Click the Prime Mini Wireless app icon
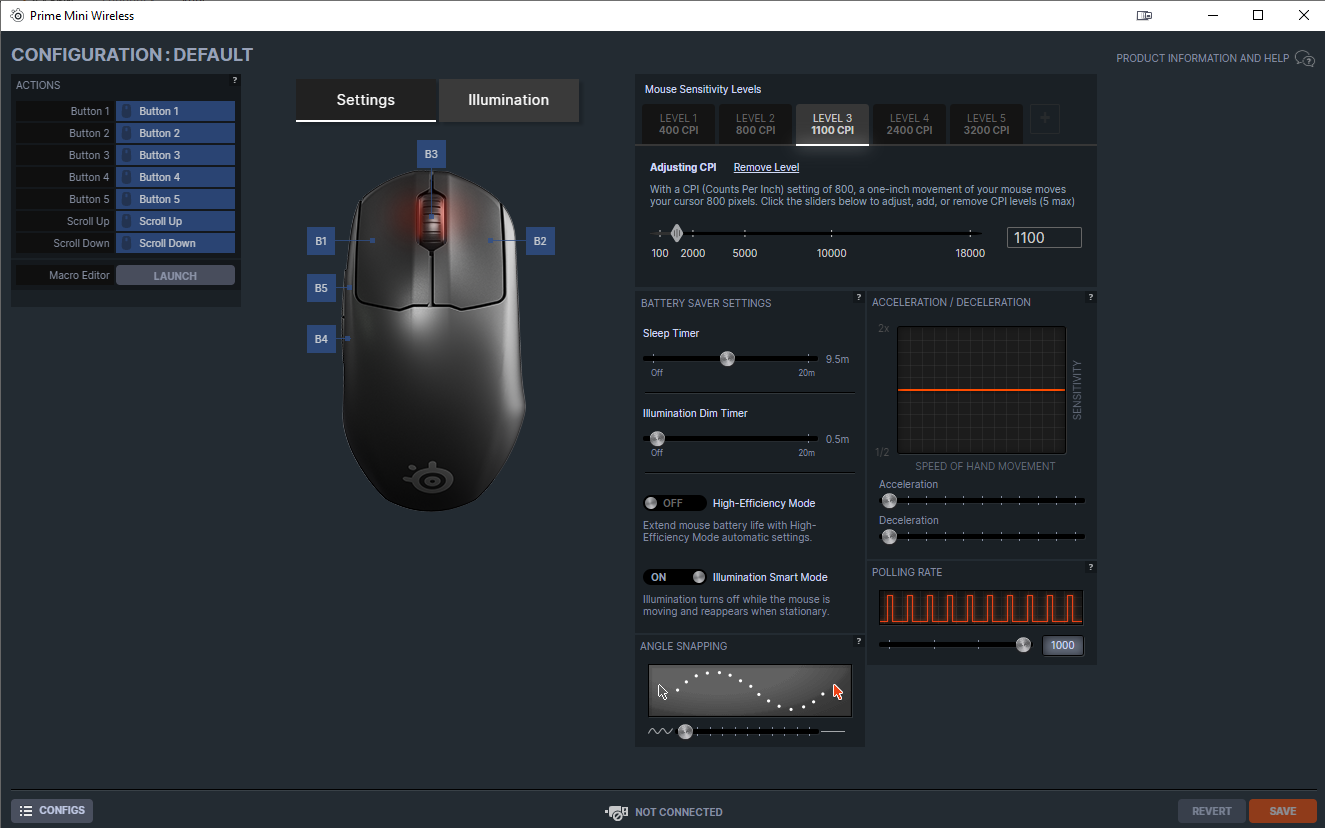1325x828 pixels. tap(15, 15)
